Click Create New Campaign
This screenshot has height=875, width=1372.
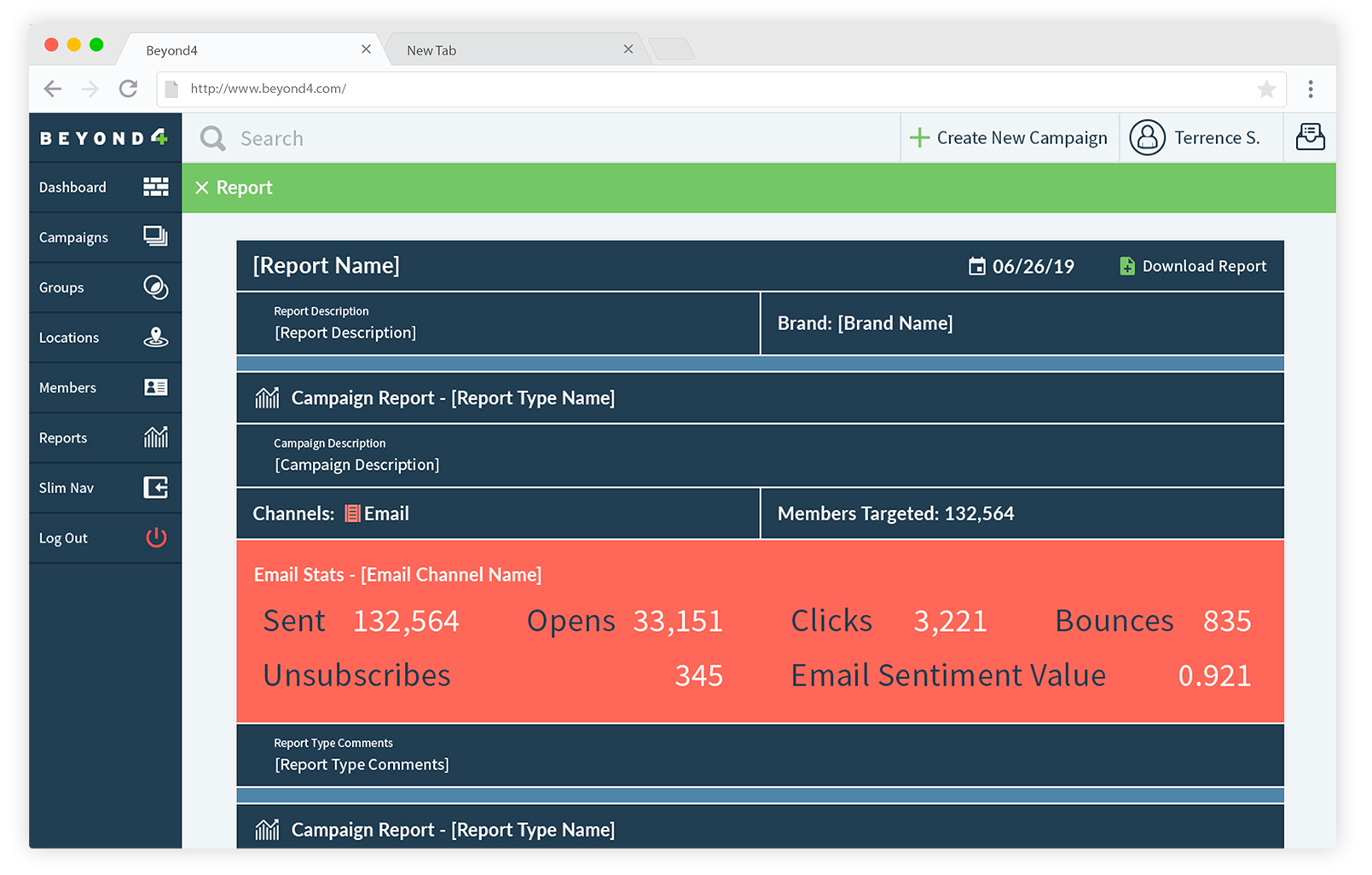click(x=1010, y=137)
